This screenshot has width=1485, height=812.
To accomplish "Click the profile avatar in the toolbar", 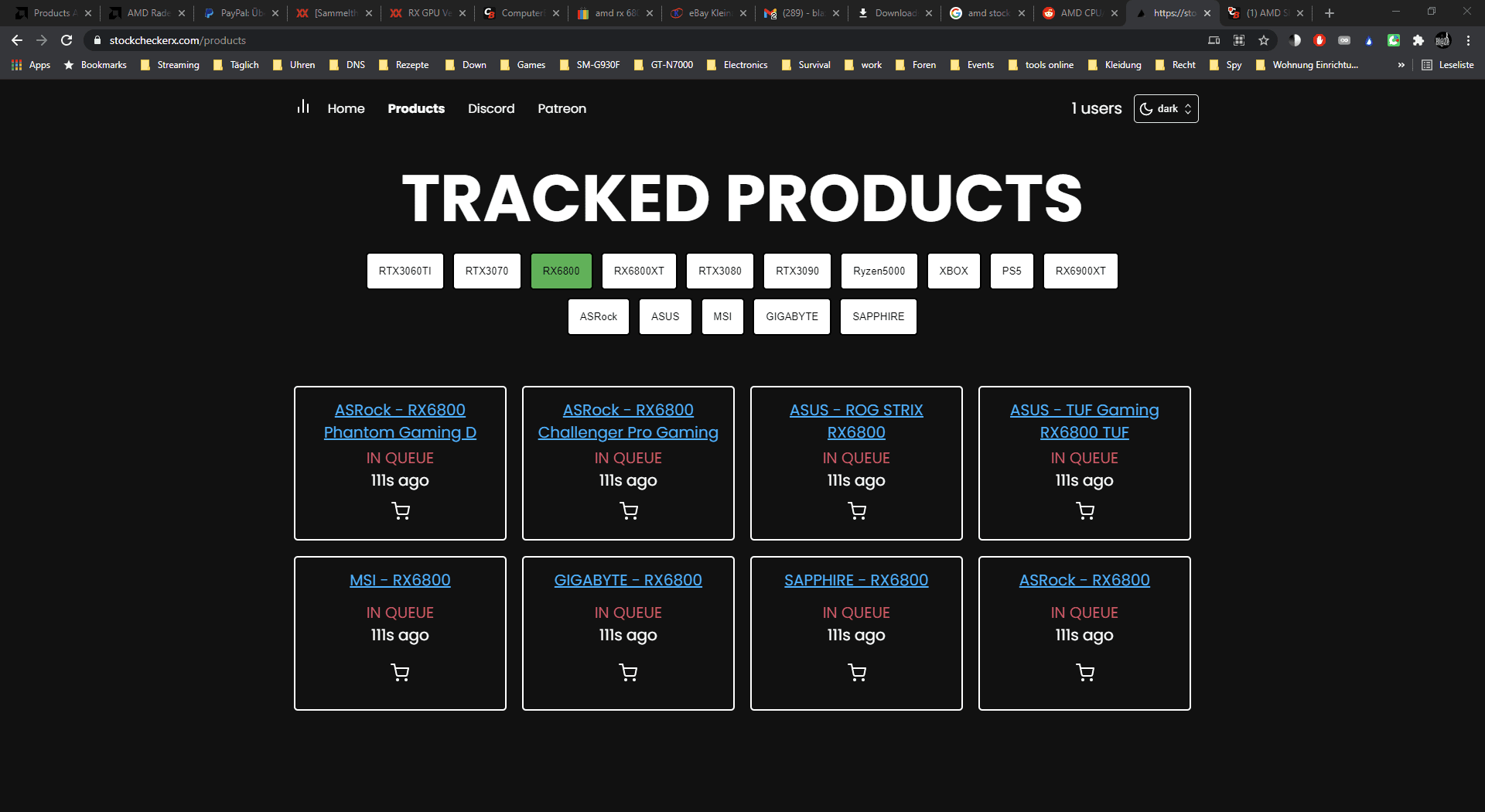I will [1442, 40].
